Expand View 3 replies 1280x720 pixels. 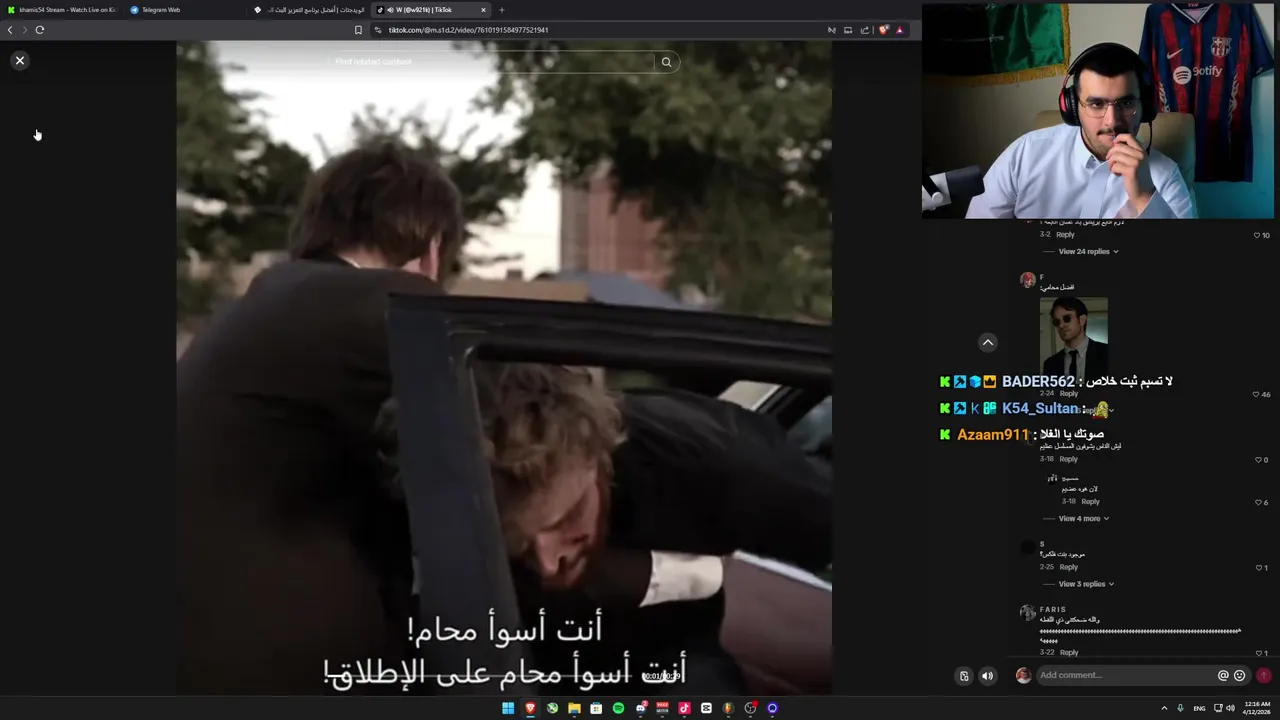point(1086,584)
